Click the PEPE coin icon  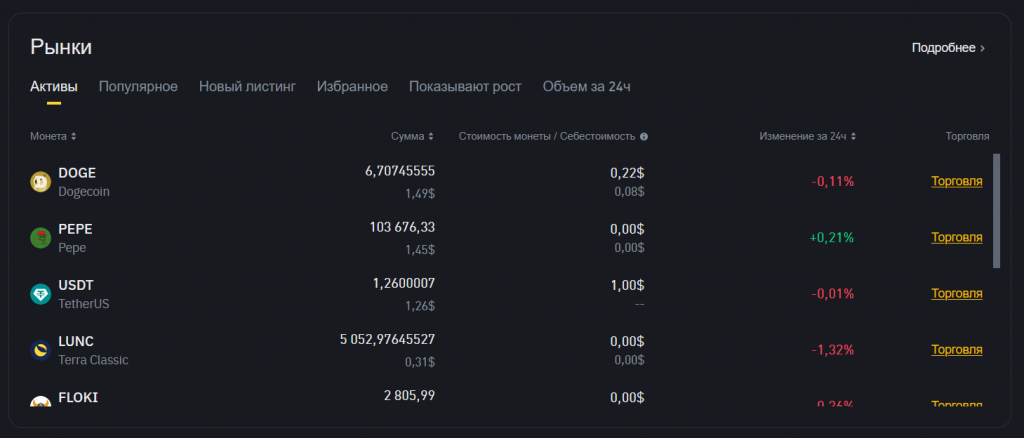point(41,237)
